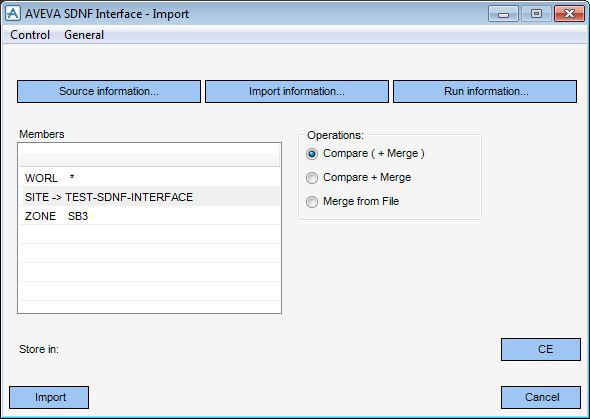Select the WORL * member row
The height and width of the screenshot is (419, 590).
pos(150,178)
